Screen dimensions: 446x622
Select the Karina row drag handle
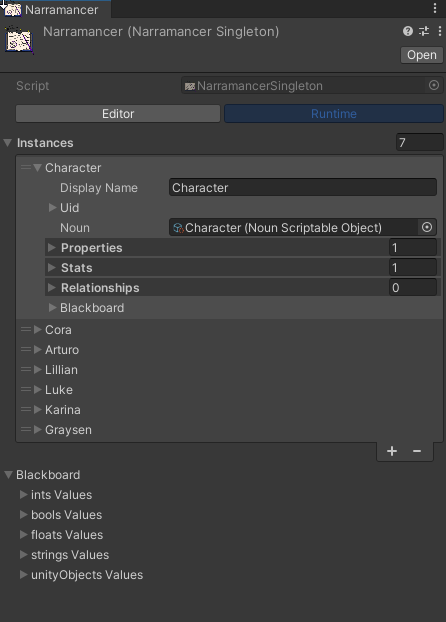26,409
